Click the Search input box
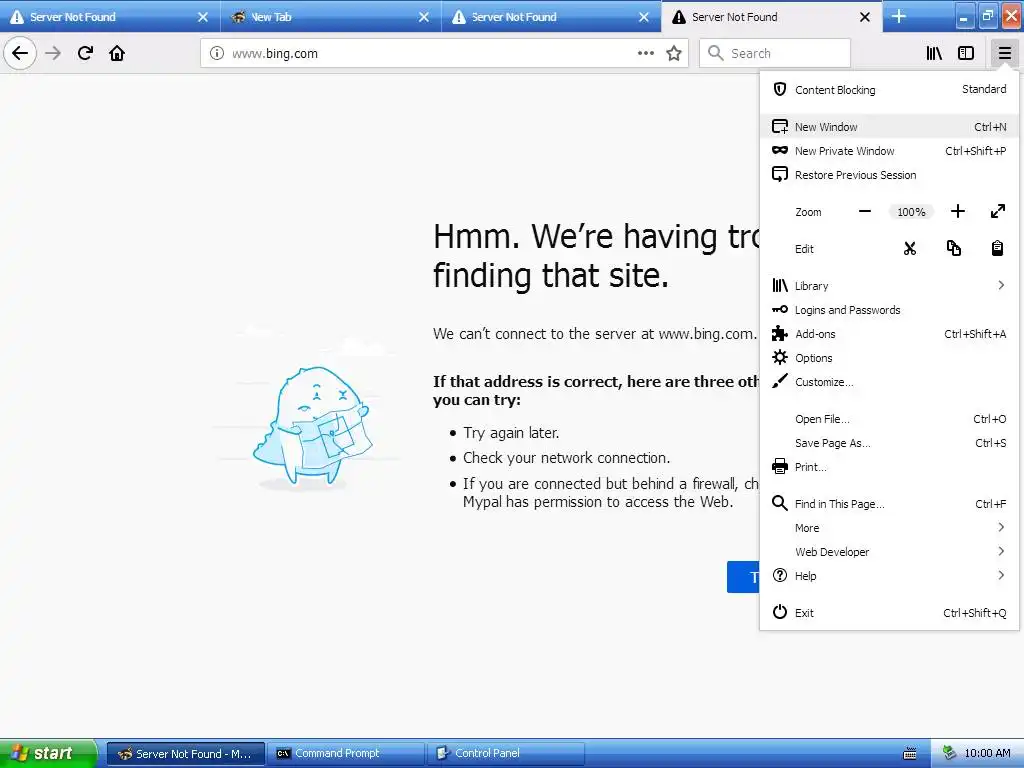This screenshot has height=768, width=1024. [775, 53]
